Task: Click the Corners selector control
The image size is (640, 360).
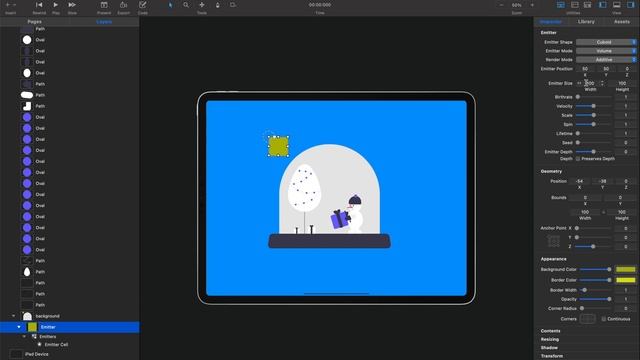Action: coord(588,319)
